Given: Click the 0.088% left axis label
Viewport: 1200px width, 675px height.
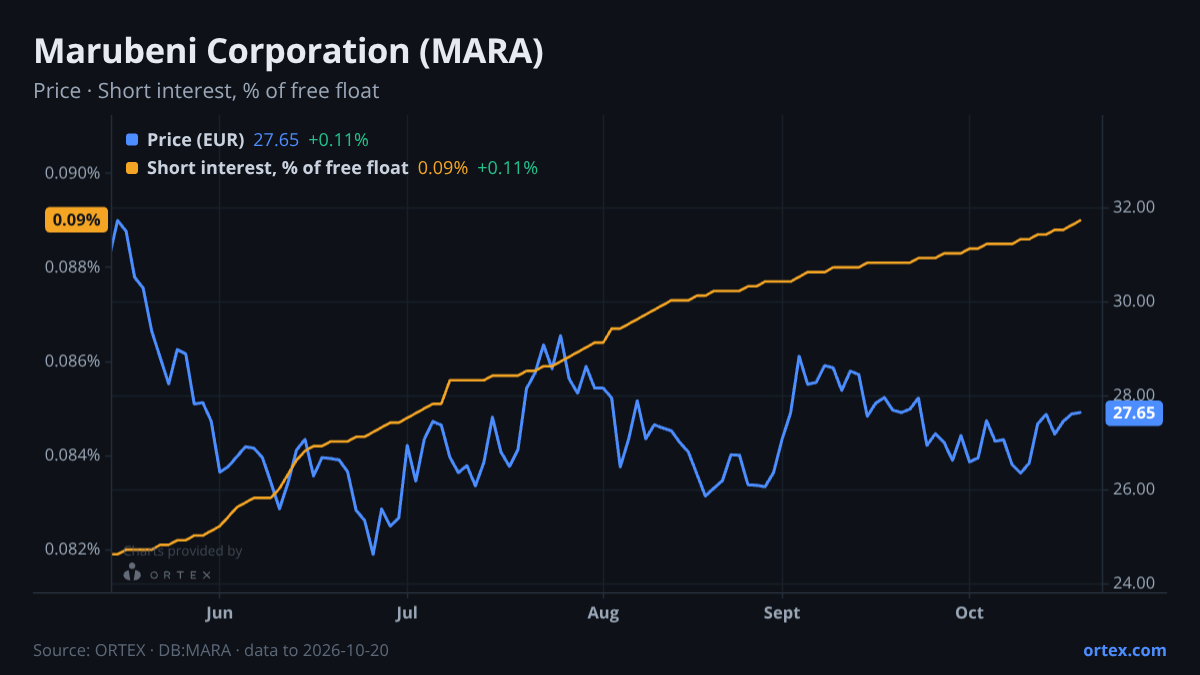Looking at the screenshot, I should 73,267.
